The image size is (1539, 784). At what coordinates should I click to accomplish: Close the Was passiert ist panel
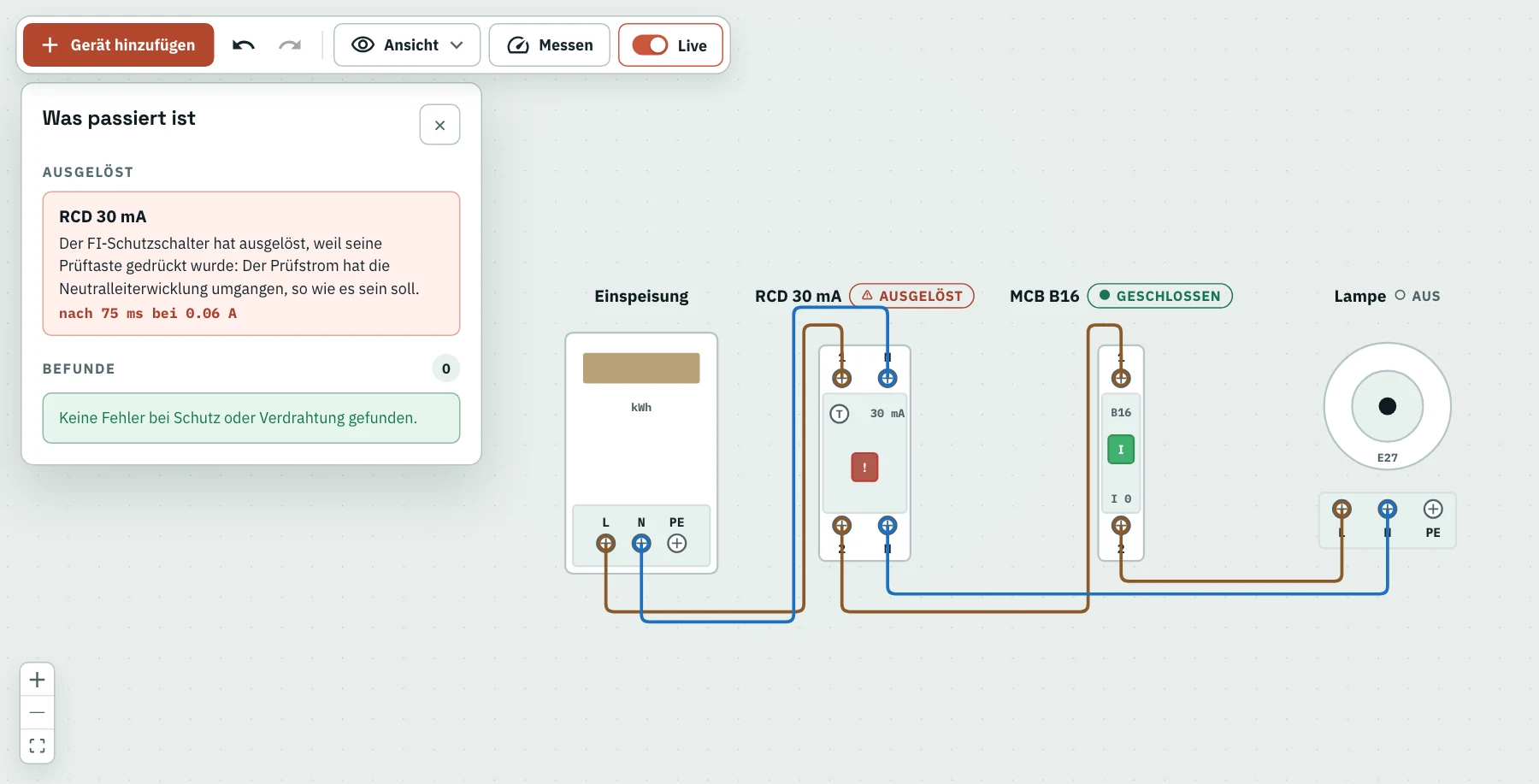[439, 125]
